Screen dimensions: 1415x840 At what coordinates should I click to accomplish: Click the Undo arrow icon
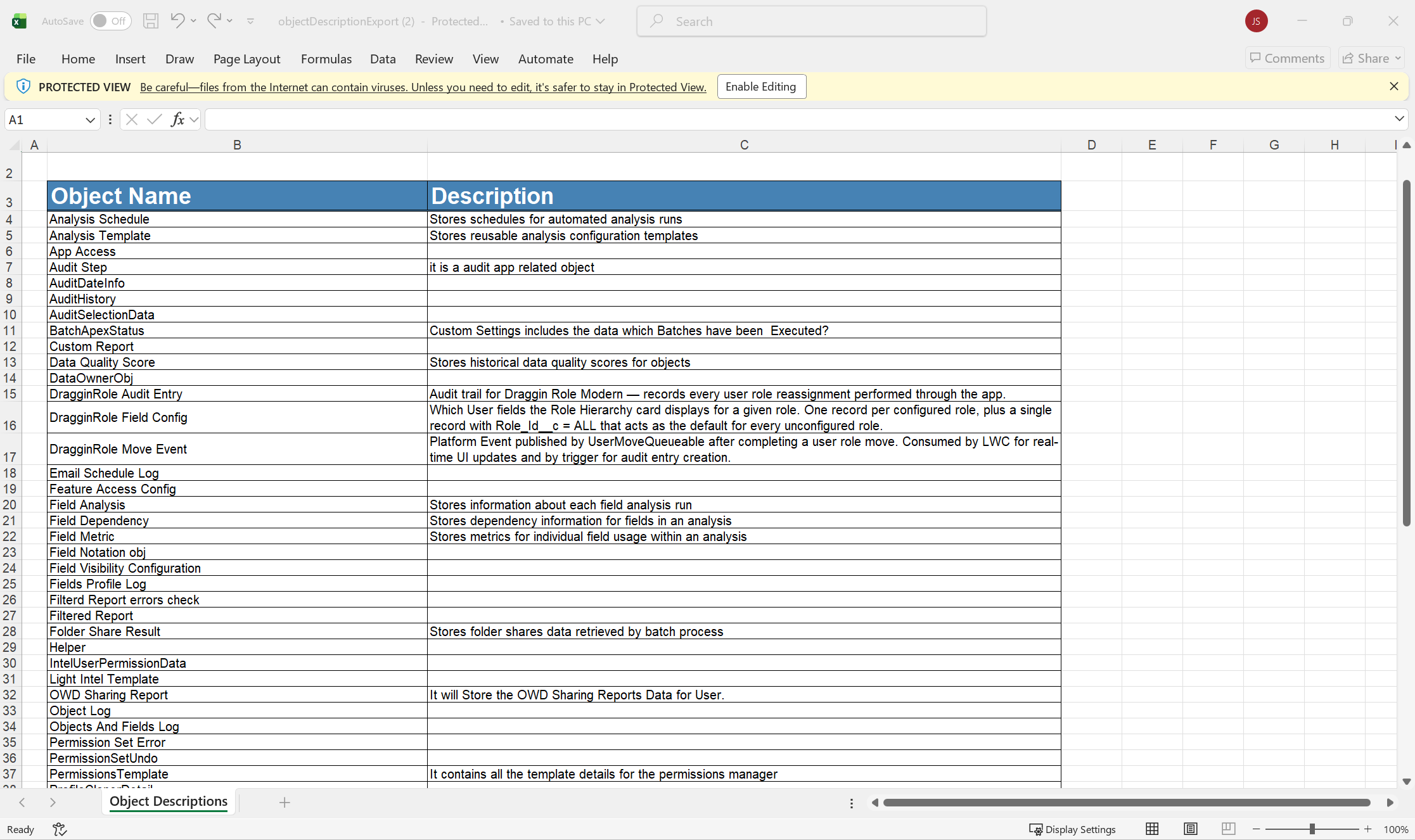177,21
